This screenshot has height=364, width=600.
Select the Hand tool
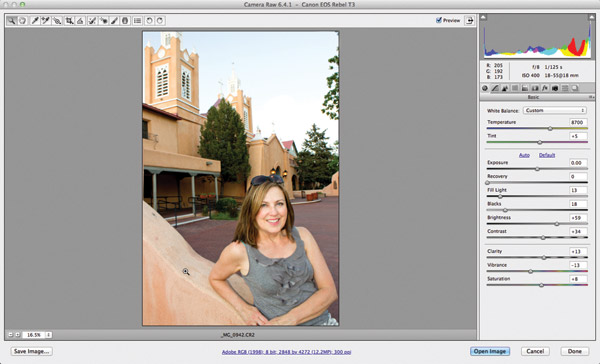pos(23,21)
